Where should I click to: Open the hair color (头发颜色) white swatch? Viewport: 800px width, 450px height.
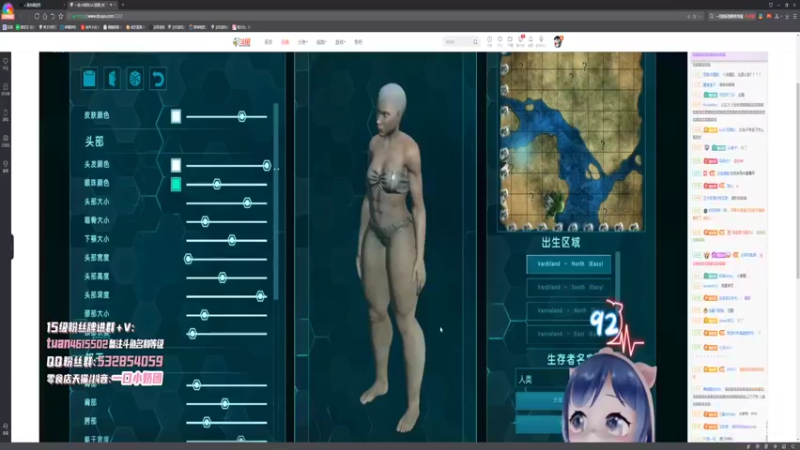click(176, 165)
